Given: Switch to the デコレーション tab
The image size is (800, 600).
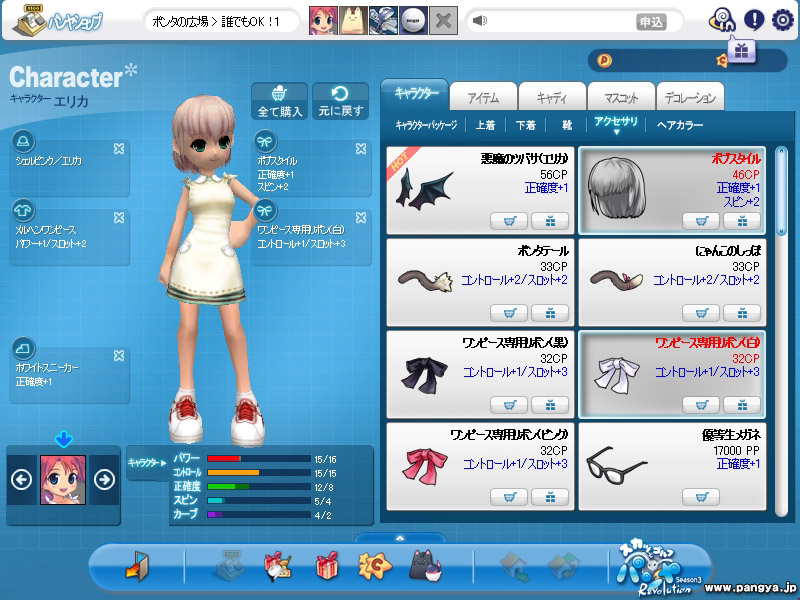Looking at the screenshot, I should (x=690, y=97).
